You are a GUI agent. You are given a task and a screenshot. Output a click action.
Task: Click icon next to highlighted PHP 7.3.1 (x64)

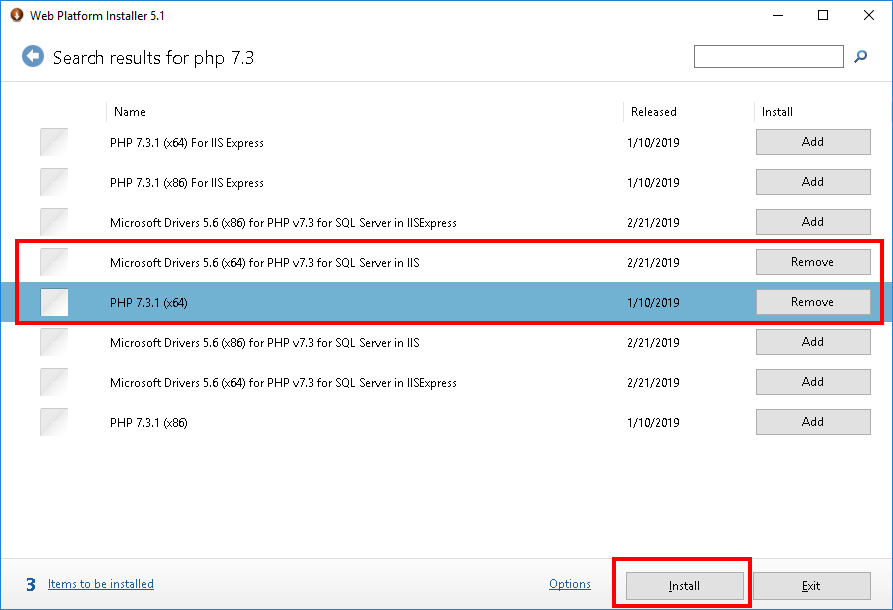tap(54, 302)
